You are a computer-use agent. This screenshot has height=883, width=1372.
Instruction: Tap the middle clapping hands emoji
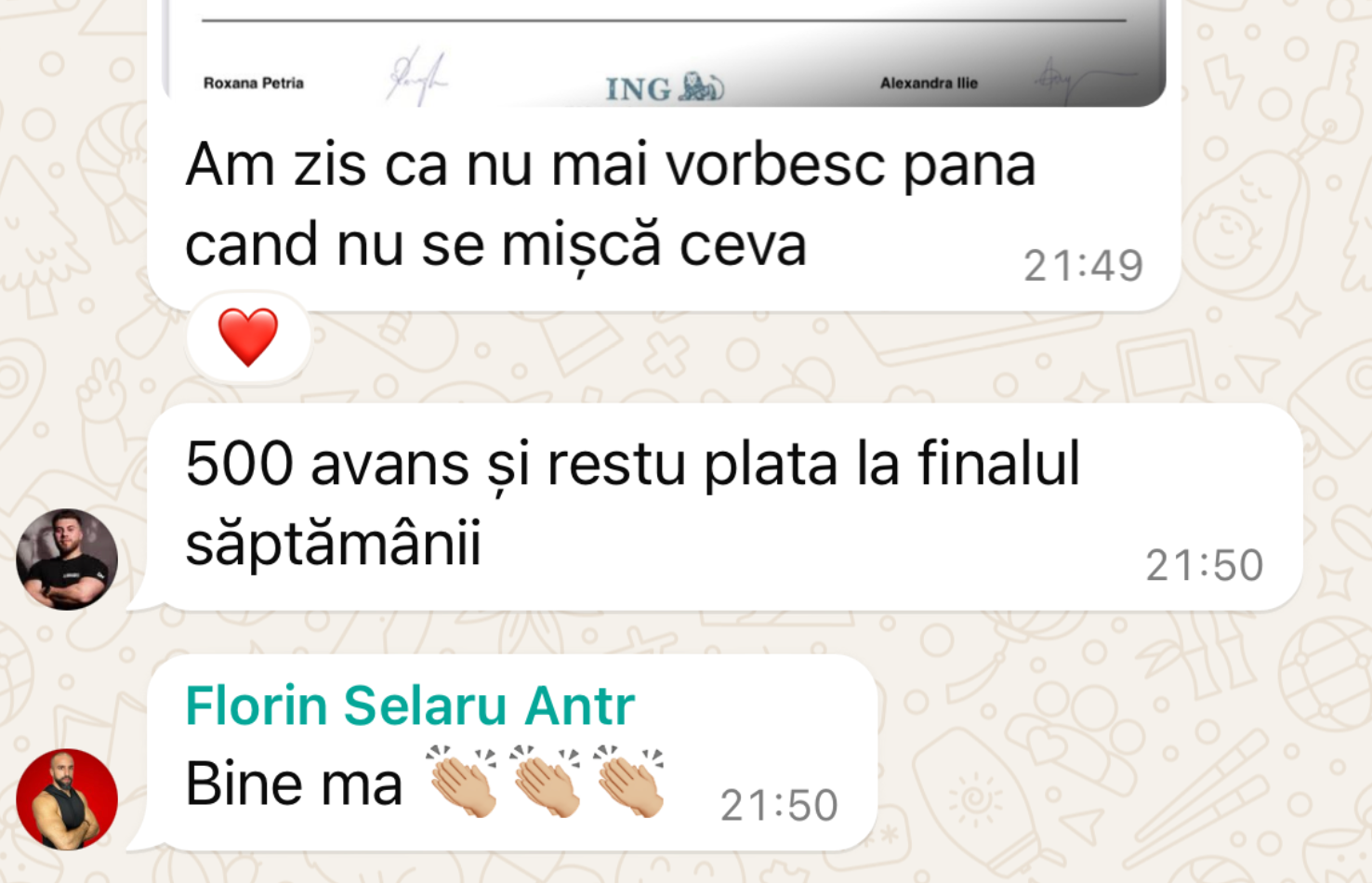tap(546, 781)
